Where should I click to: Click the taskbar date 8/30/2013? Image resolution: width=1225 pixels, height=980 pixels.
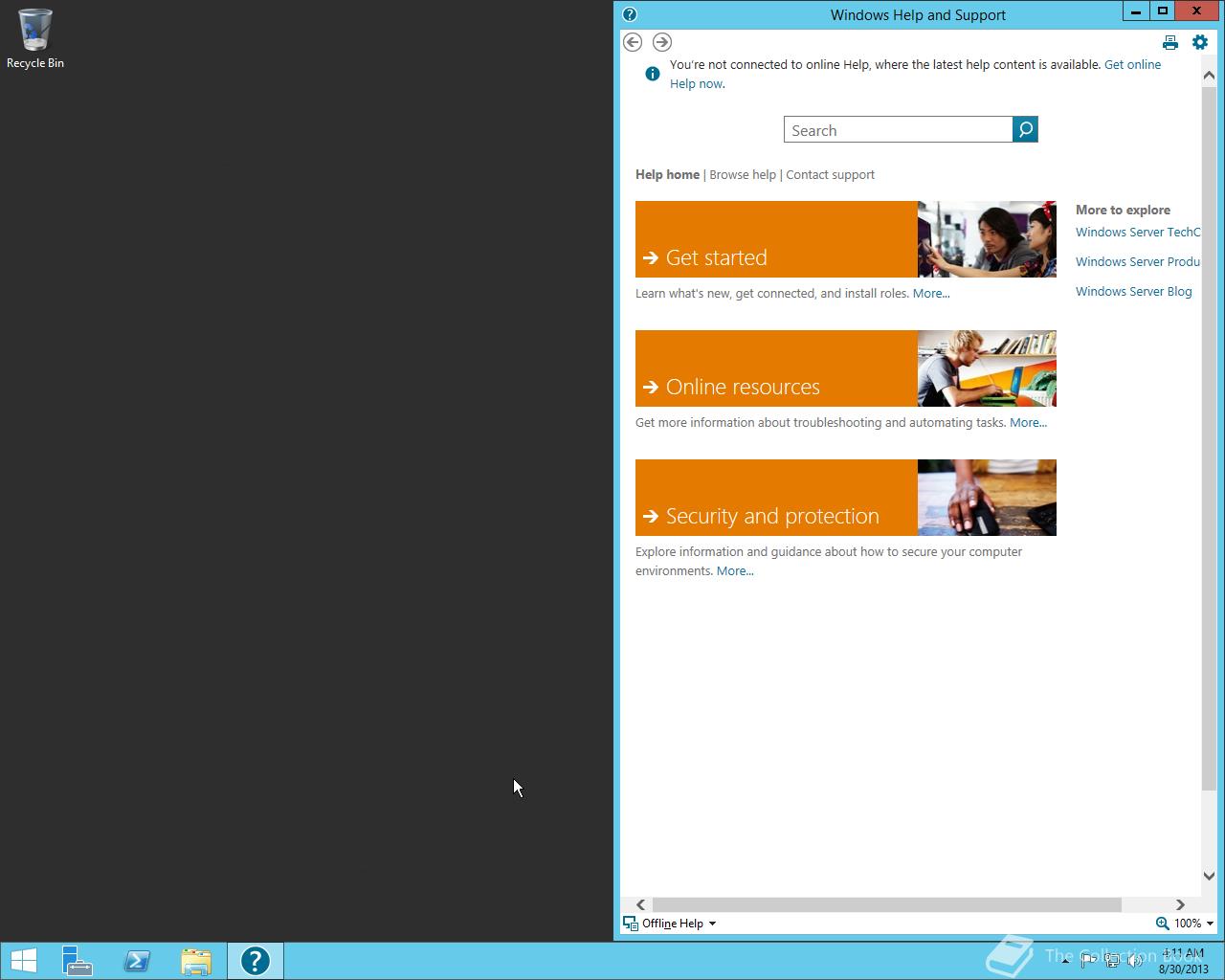coord(1184,969)
